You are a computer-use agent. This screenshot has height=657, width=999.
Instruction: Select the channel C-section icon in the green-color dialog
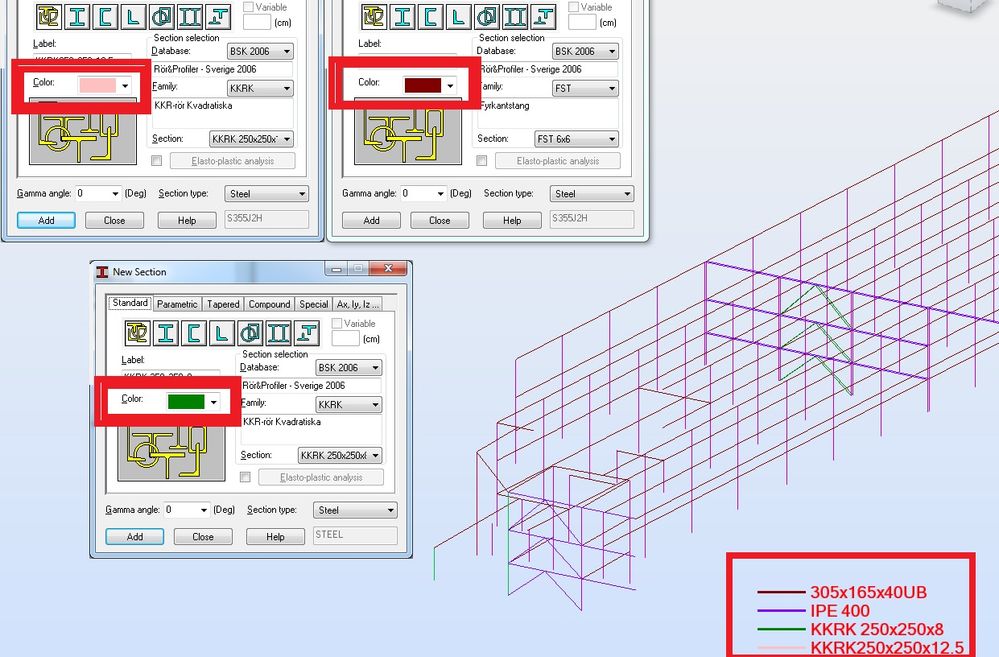coord(193,333)
